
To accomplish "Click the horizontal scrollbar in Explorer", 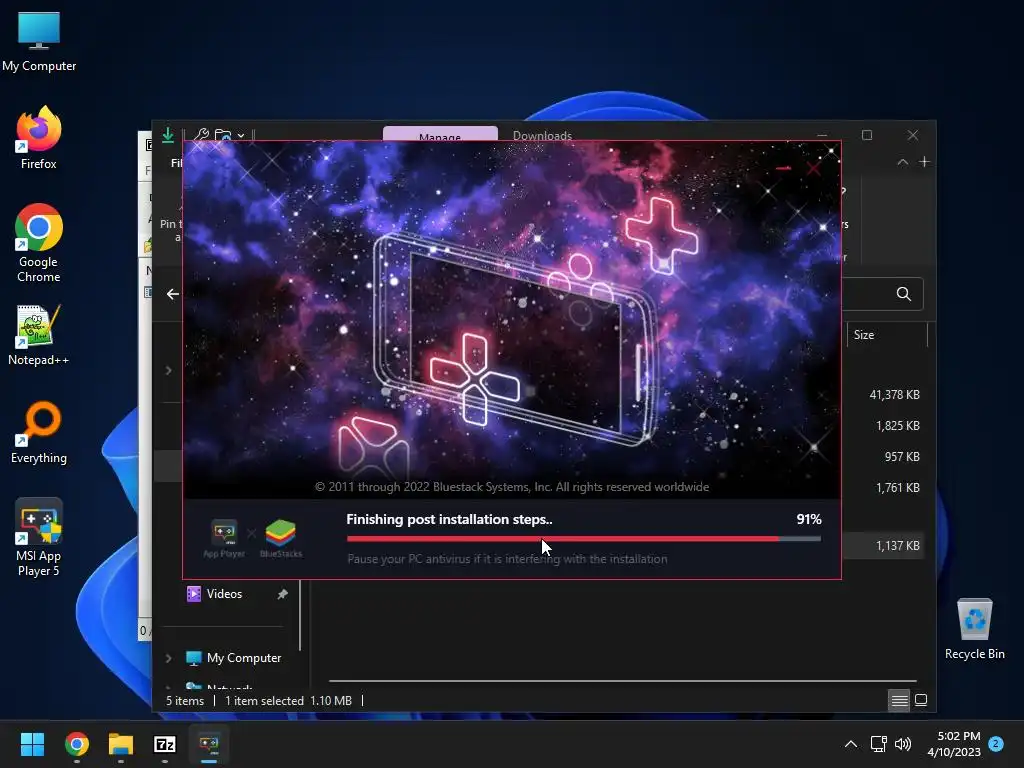I will click(622, 680).
